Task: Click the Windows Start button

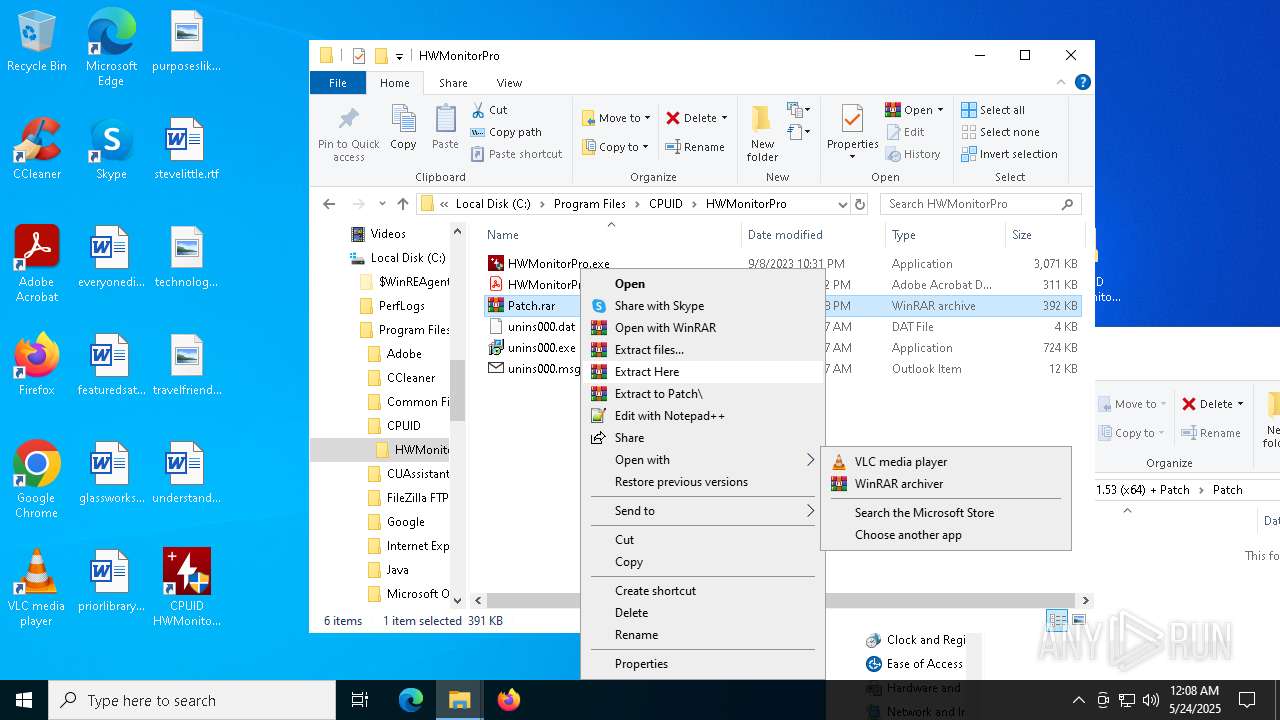Action: 24,700
